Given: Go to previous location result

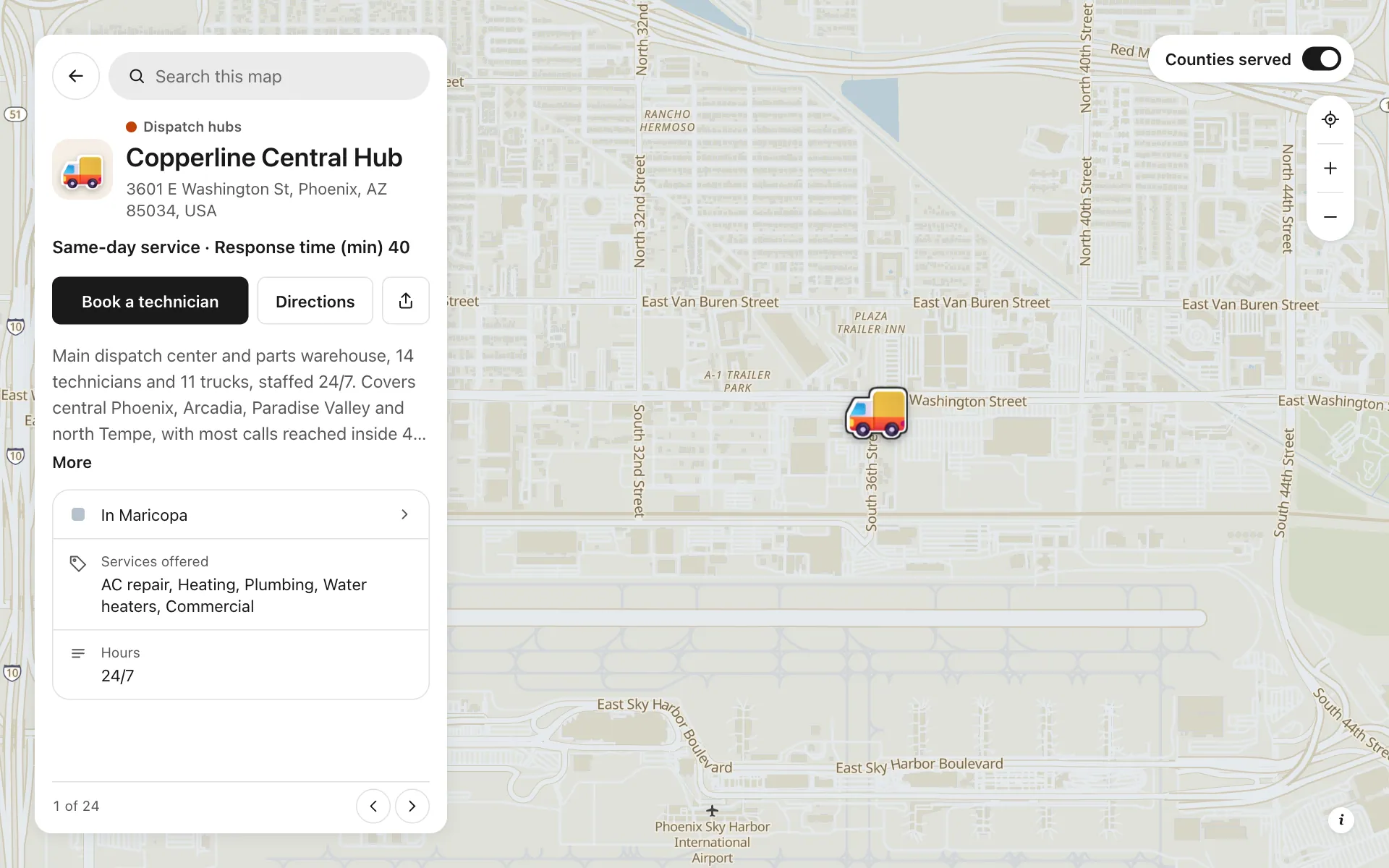Looking at the screenshot, I should pos(373,806).
